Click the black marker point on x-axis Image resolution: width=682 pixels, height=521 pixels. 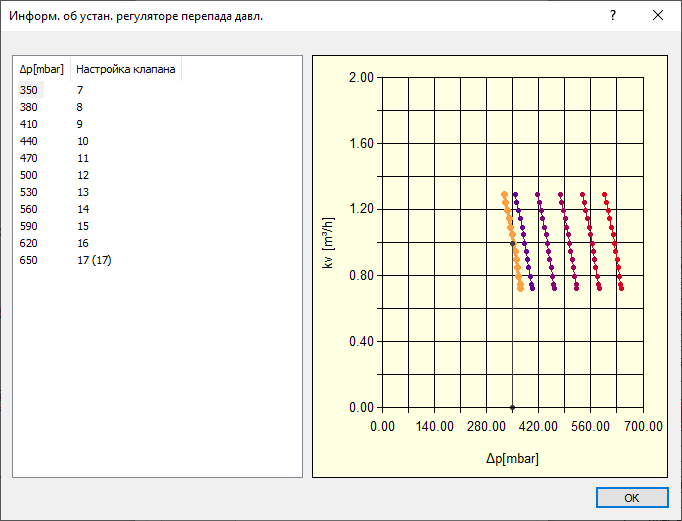tap(512, 408)
